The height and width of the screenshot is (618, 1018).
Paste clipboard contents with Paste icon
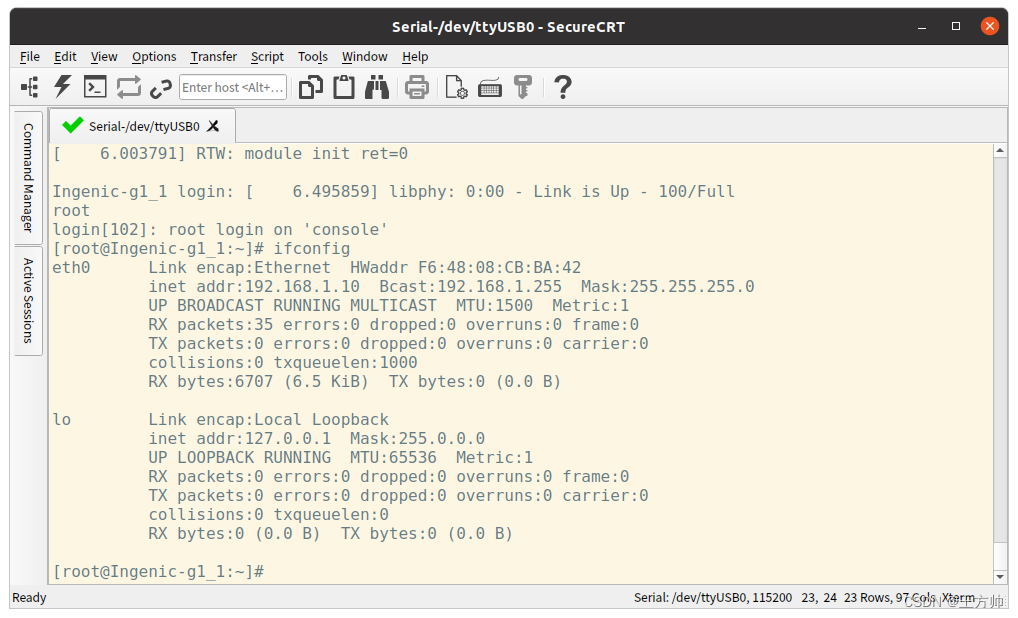click(342, 87)
